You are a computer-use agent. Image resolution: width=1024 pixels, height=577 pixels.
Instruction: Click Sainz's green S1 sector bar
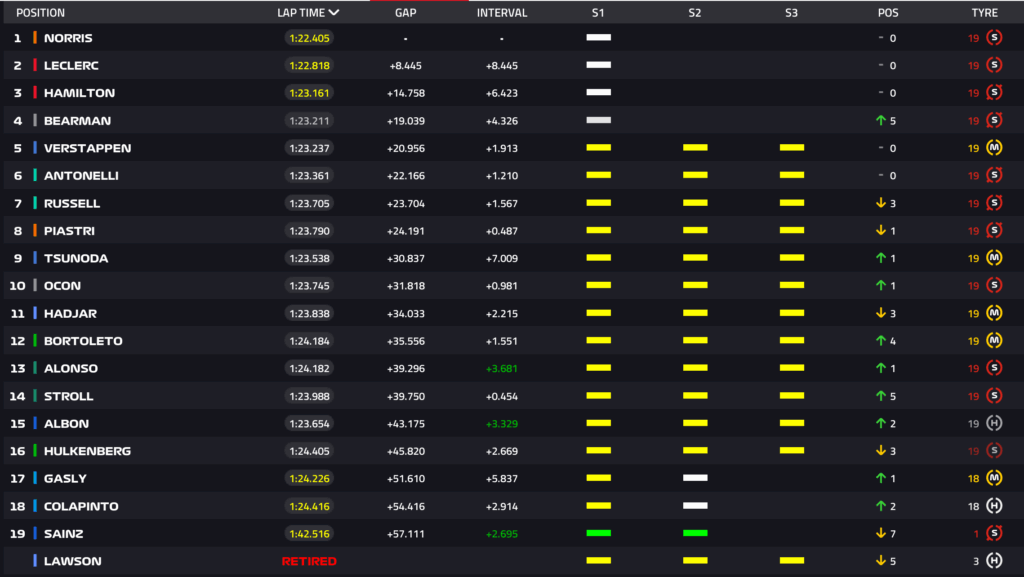[x=598, y=534]
